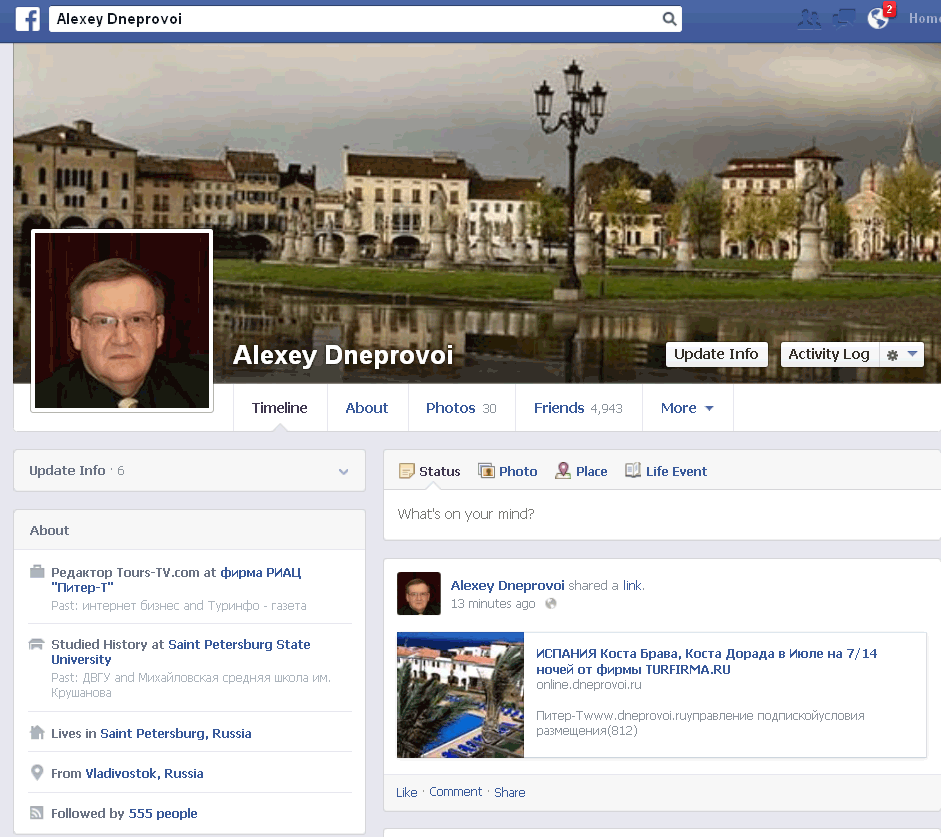The width and height of the screenshot is (941, 837).
Task: Click the Photo composer icon
Action: 487,471
